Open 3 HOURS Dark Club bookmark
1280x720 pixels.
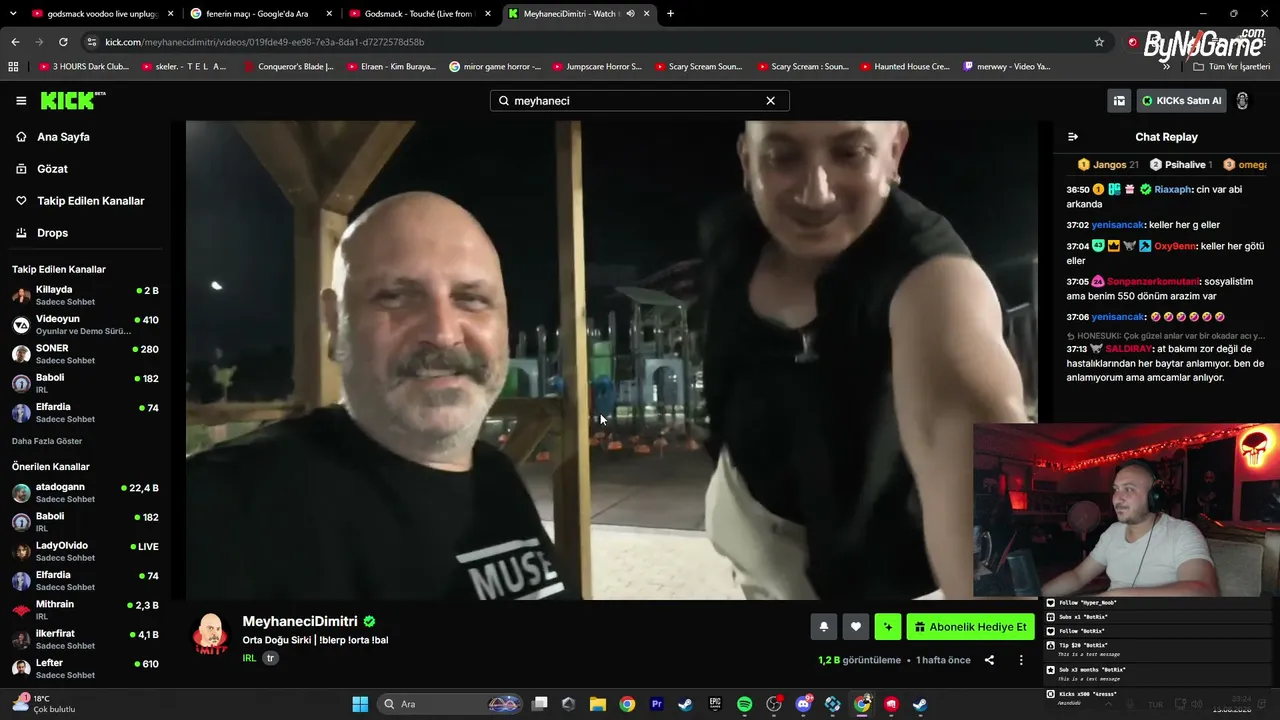[84, 67]
